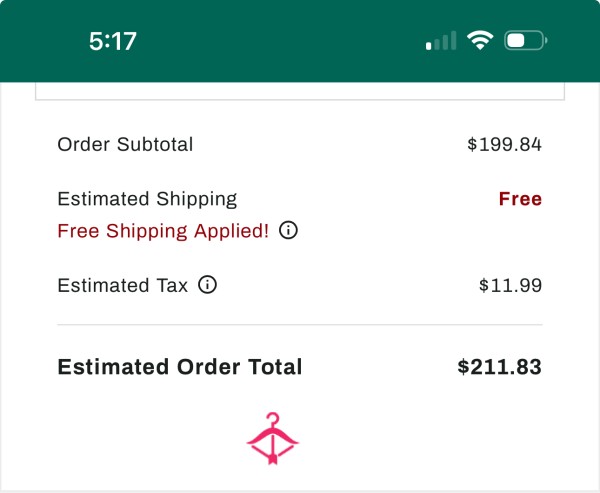This screenshot has height=493, width=600.
Task: Tap the Estimated Shipping label
Action: coord(147,199)
